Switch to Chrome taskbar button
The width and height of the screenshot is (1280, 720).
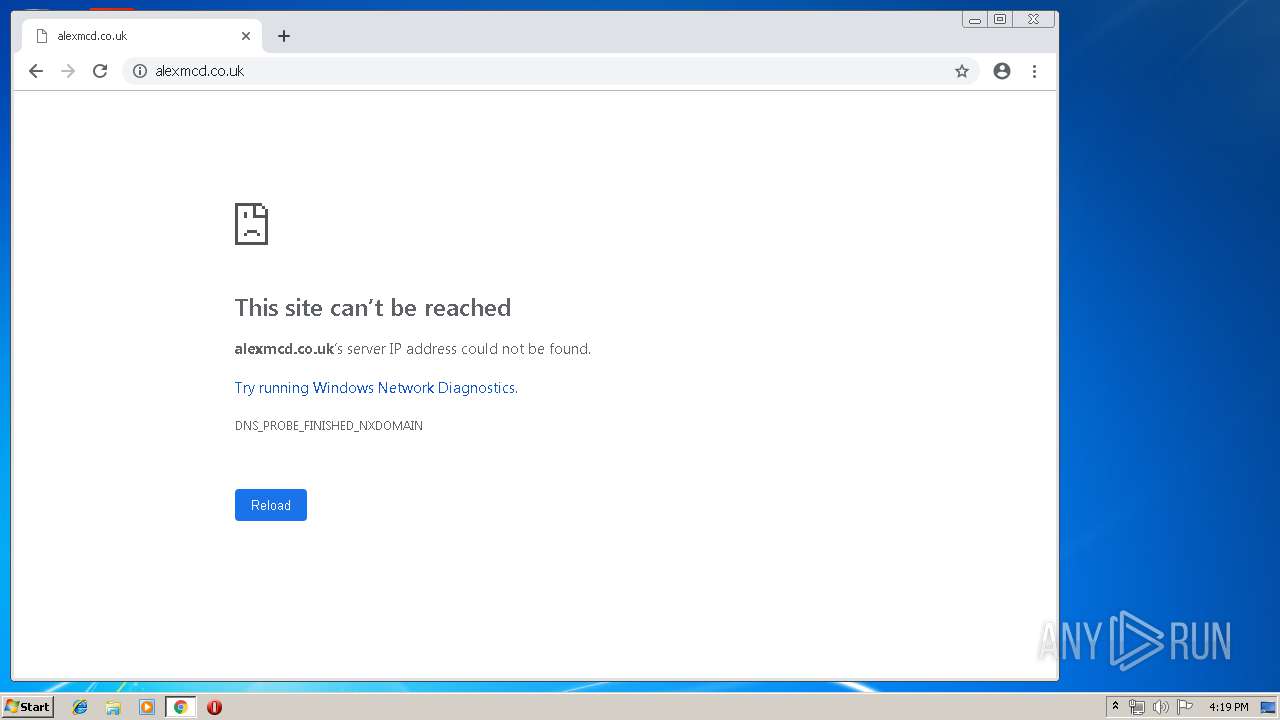(180, 707)
